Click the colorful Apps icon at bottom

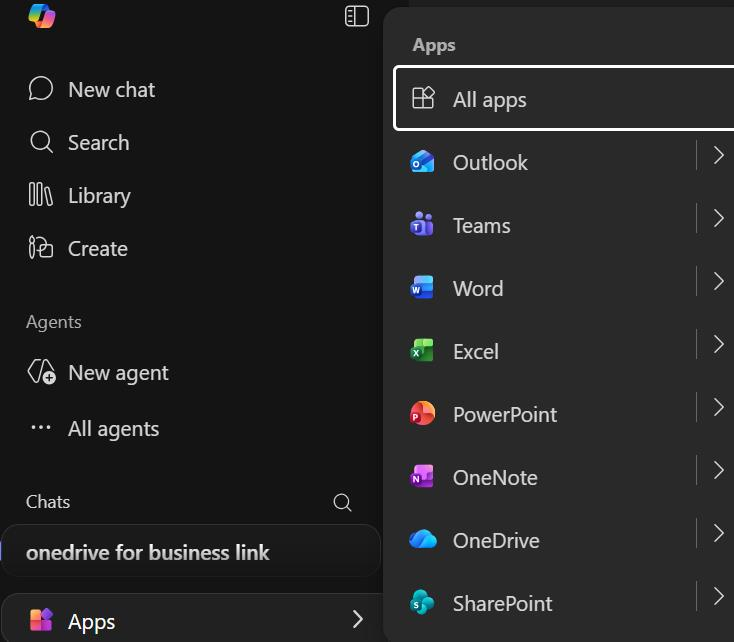click(x=41, y=620)
